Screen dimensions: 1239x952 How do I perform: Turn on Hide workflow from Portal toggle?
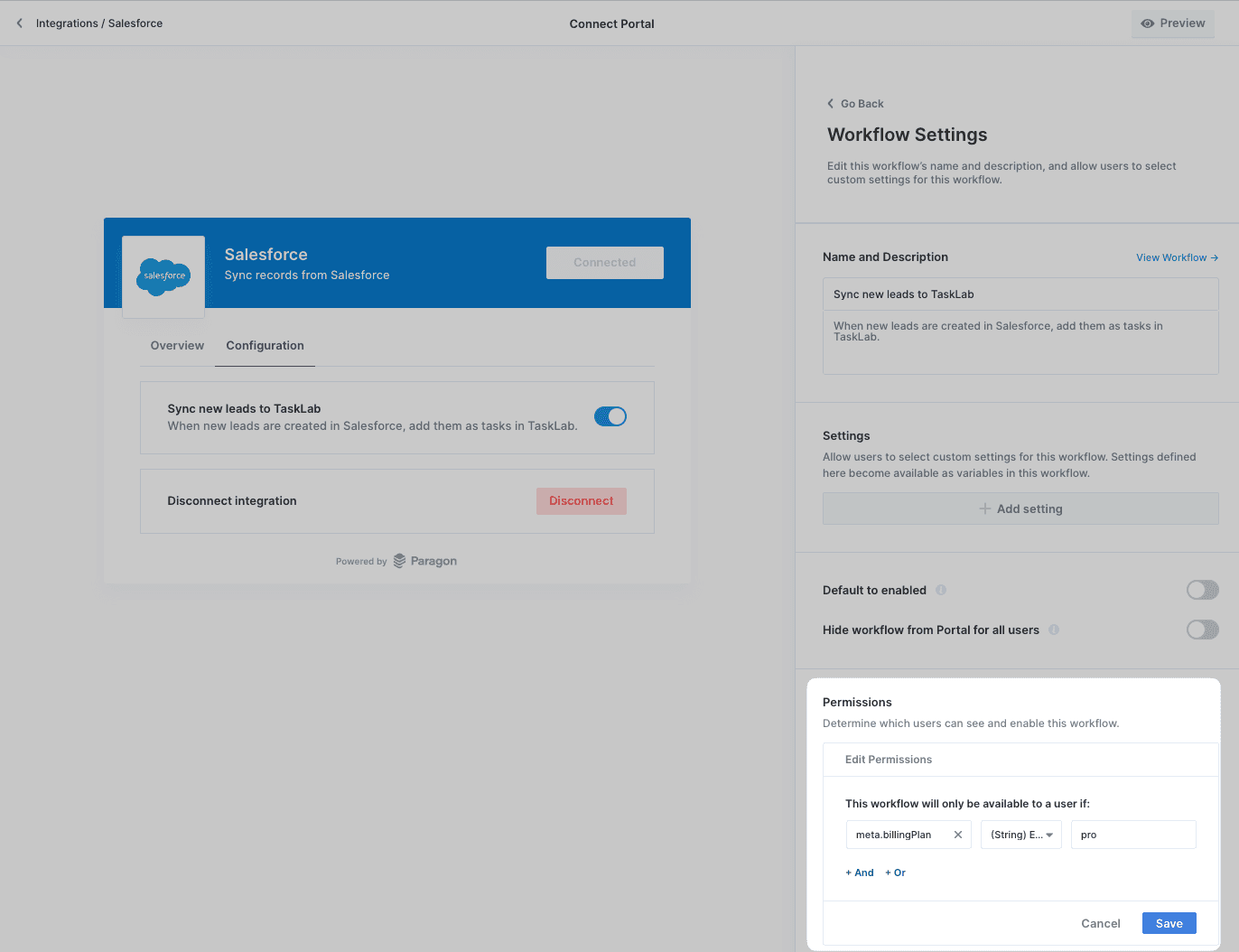pyautogui.click(x=1202, y=630)
